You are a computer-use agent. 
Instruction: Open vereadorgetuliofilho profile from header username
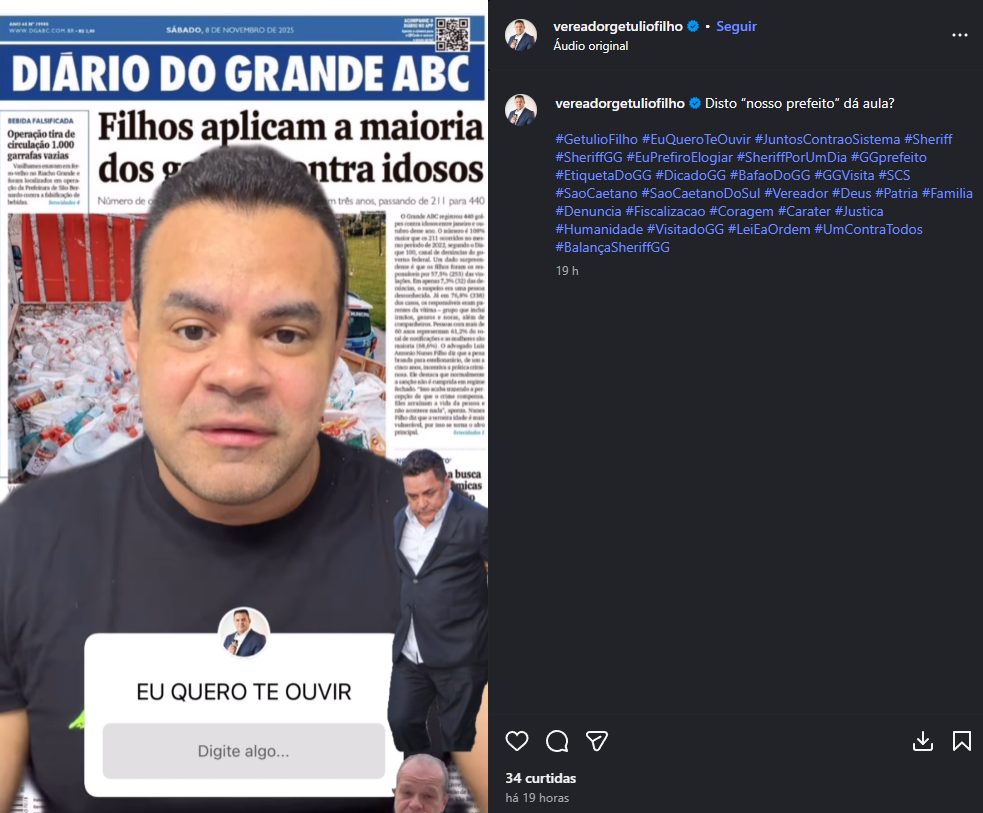click(x=618, y=26)
